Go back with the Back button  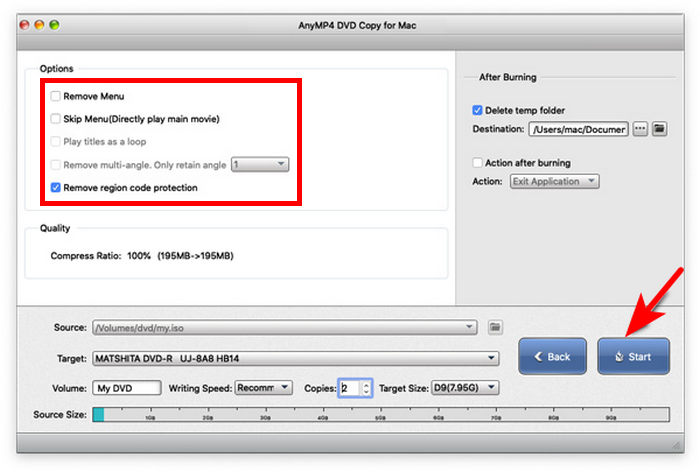tap(551, 356)
